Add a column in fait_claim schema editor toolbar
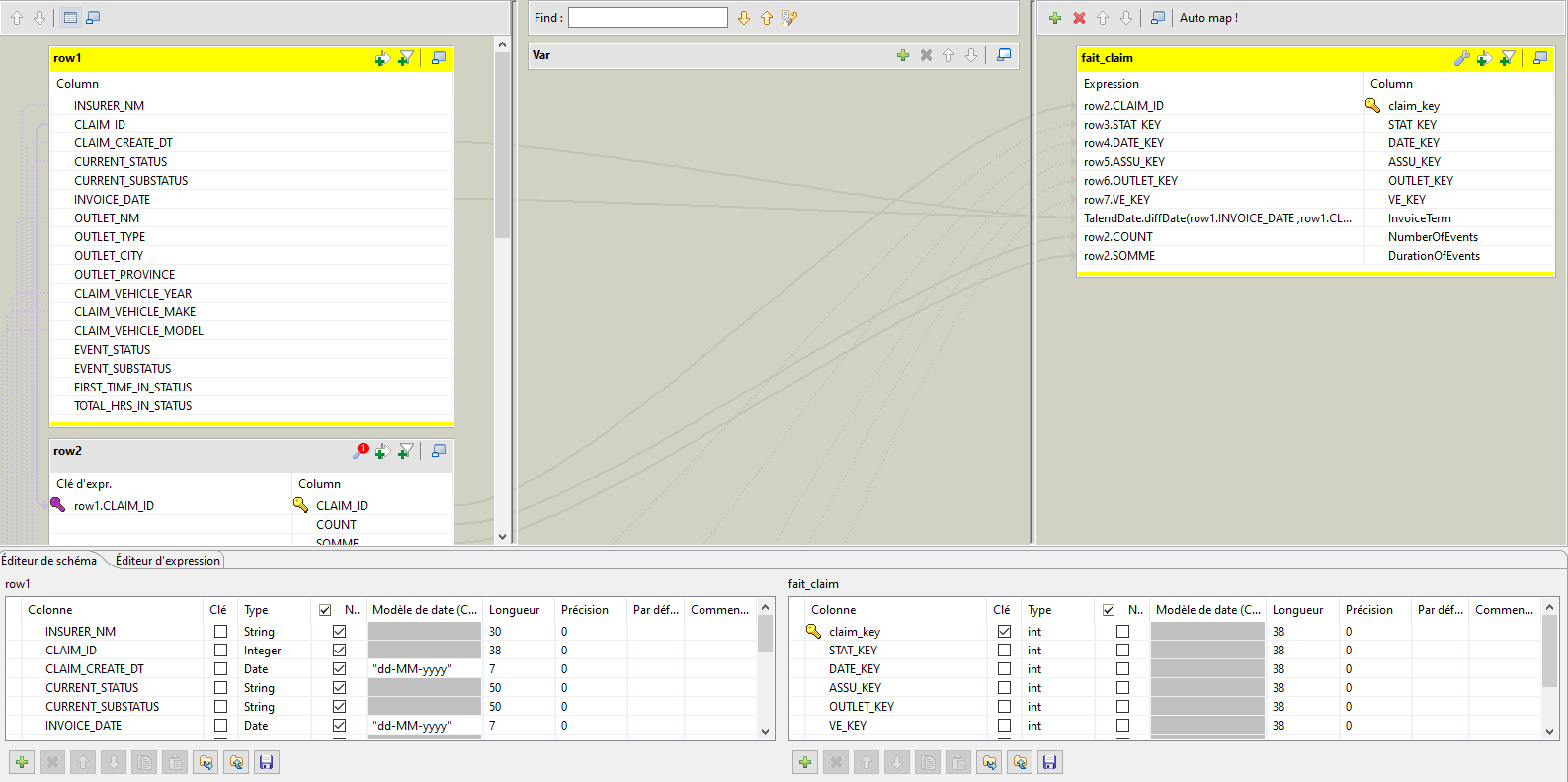Image resolution: width=1568 pixels, height=782 pixels. [805, 762]
